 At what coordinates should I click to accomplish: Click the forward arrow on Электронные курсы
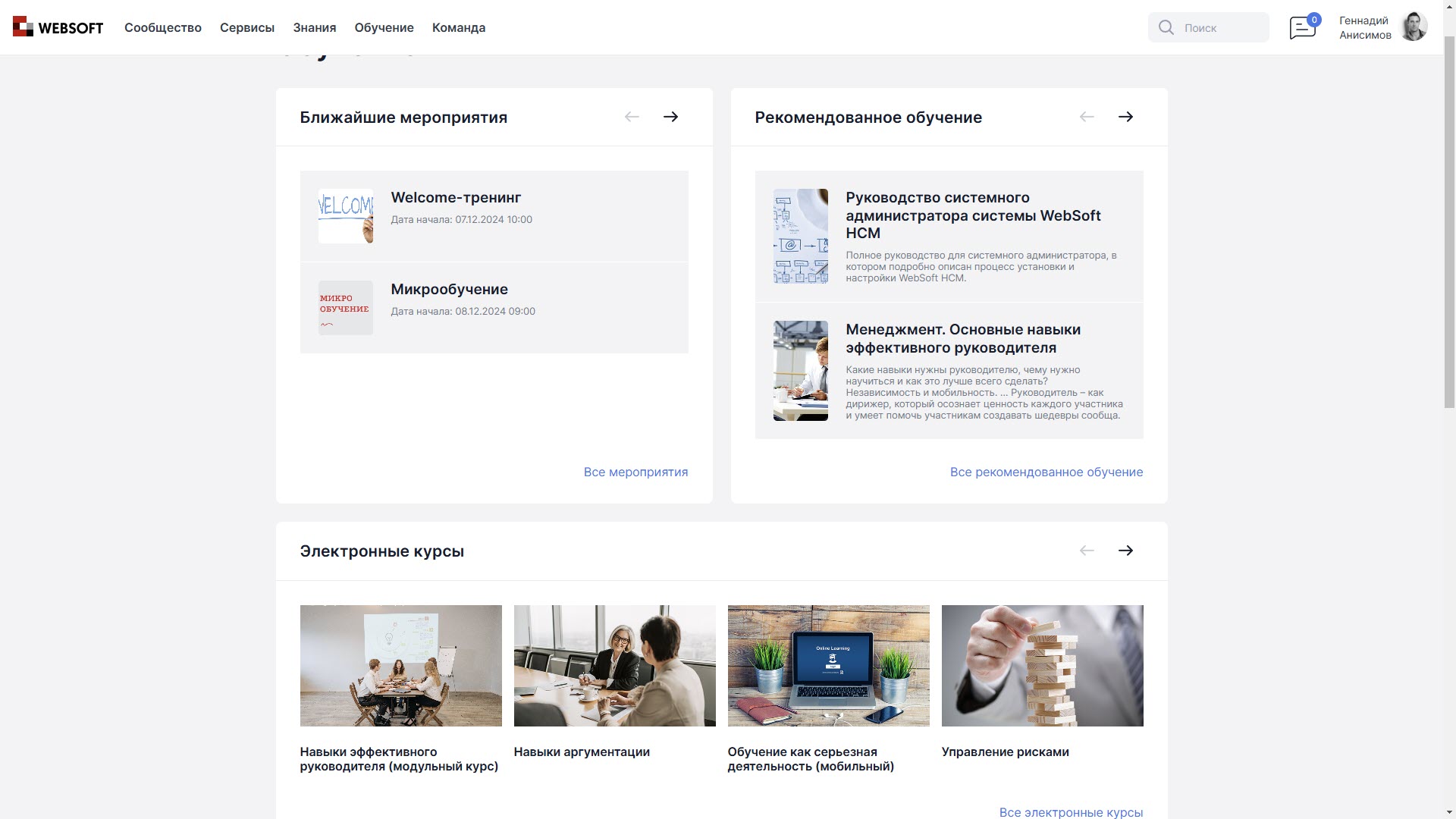tap(1126, 551)
